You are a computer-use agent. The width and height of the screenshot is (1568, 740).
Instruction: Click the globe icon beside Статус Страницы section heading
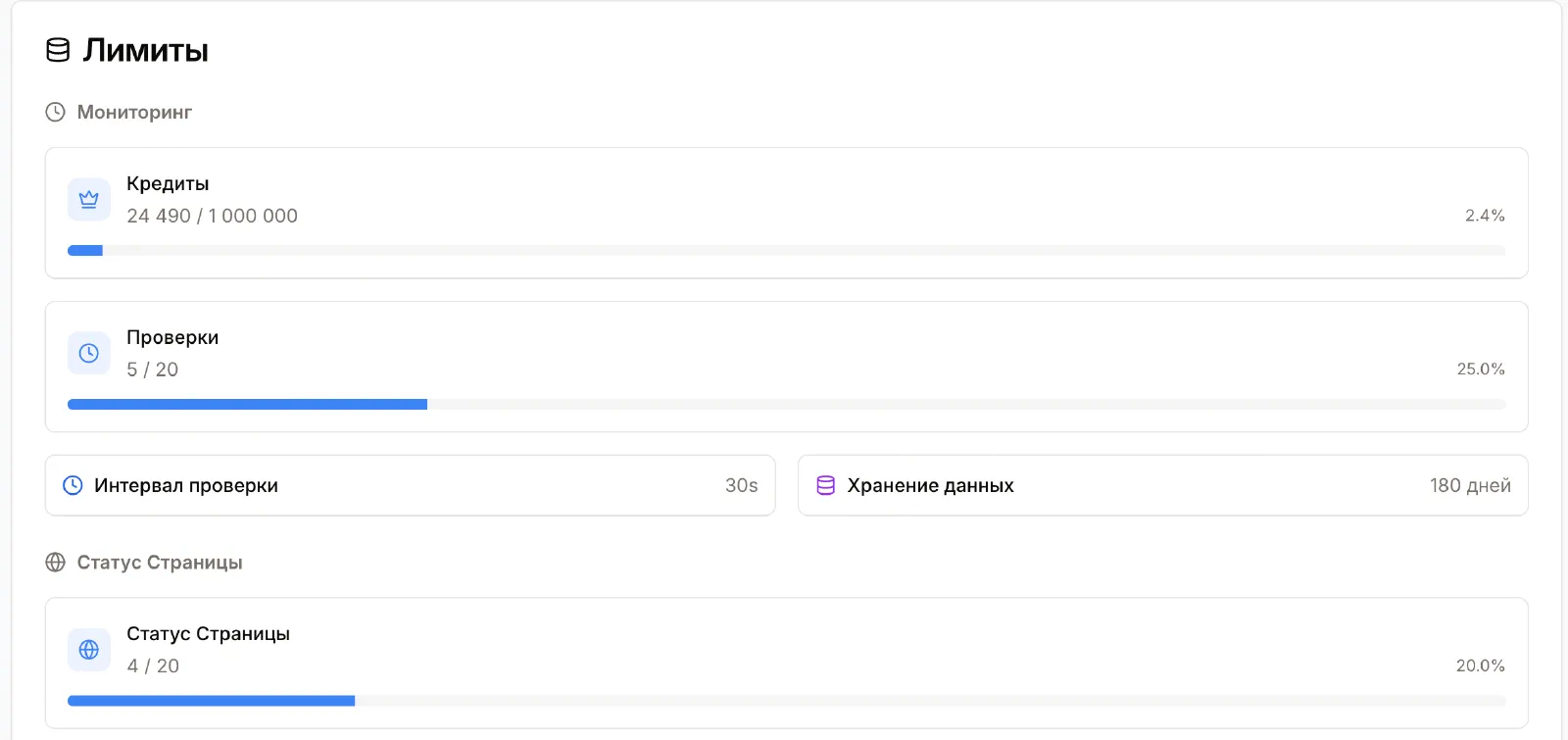click(x=56, y=563)
